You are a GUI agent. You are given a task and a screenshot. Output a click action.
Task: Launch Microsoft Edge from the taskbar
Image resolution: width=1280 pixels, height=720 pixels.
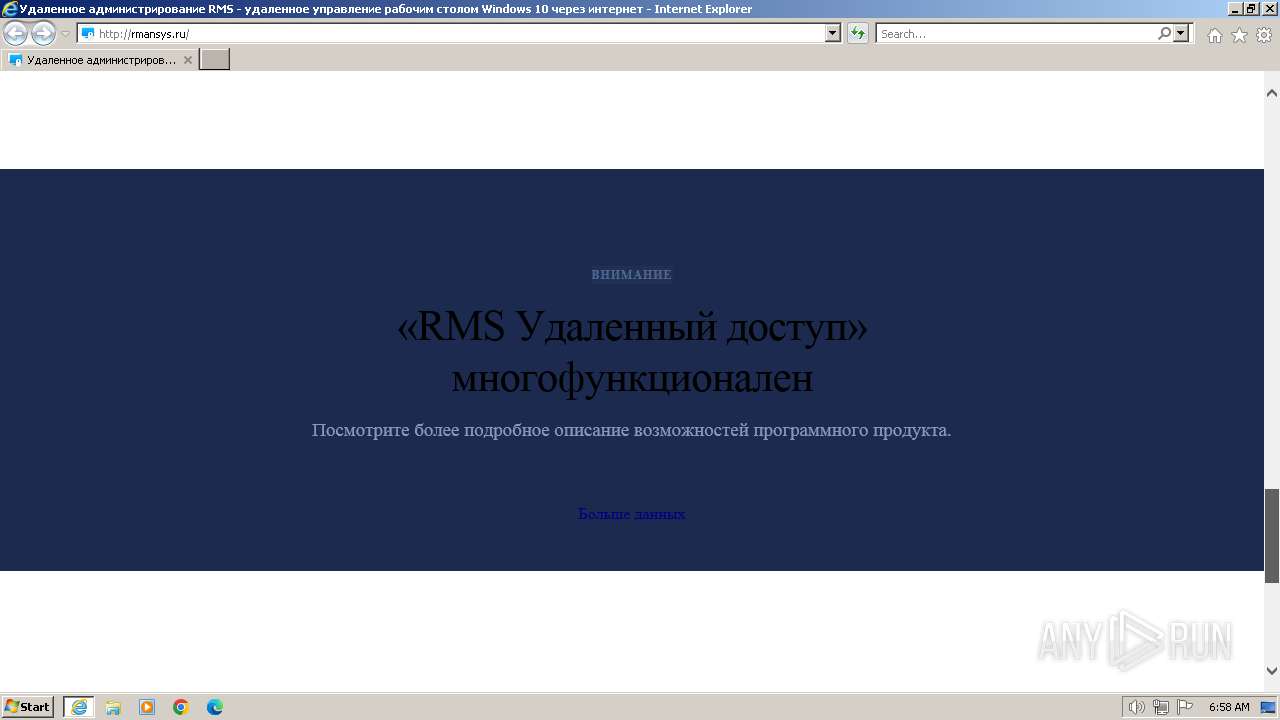pyautogui.click(x=215, y=707)
